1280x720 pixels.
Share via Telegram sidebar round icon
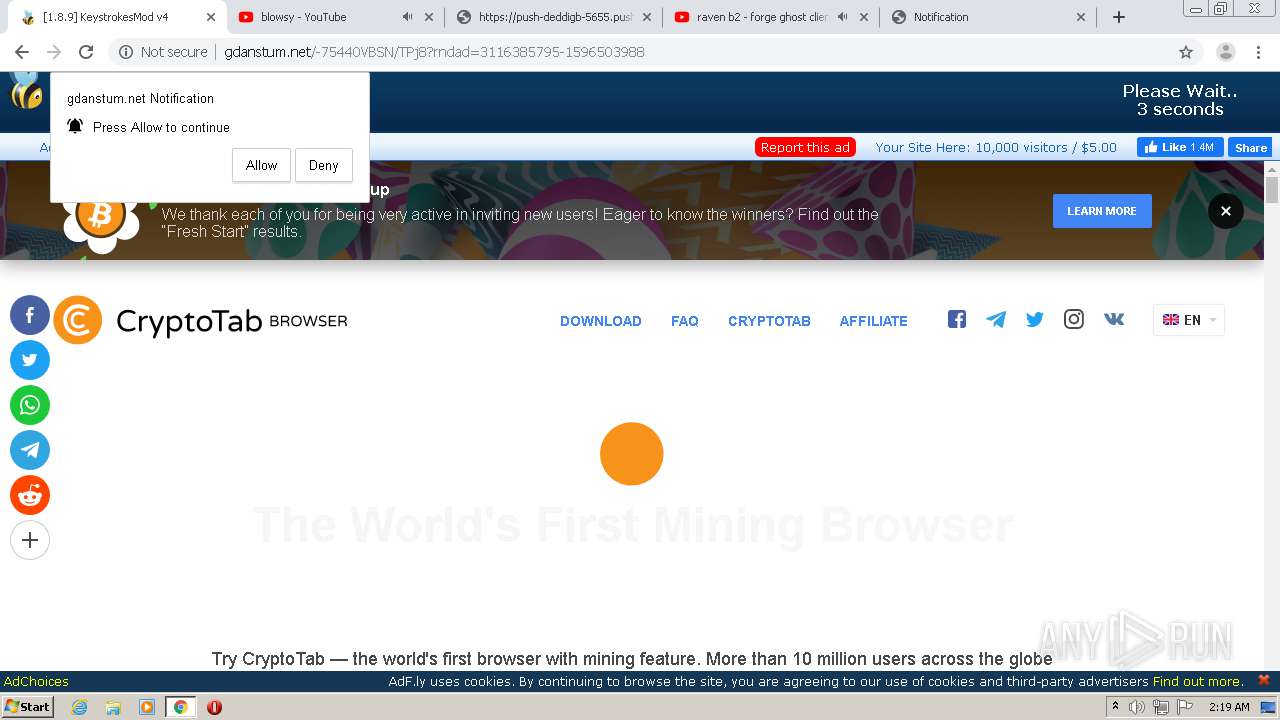point(30,450)
